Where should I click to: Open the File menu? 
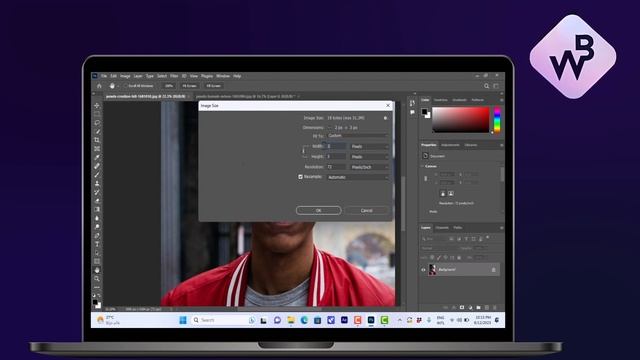[x=104, y=76]
